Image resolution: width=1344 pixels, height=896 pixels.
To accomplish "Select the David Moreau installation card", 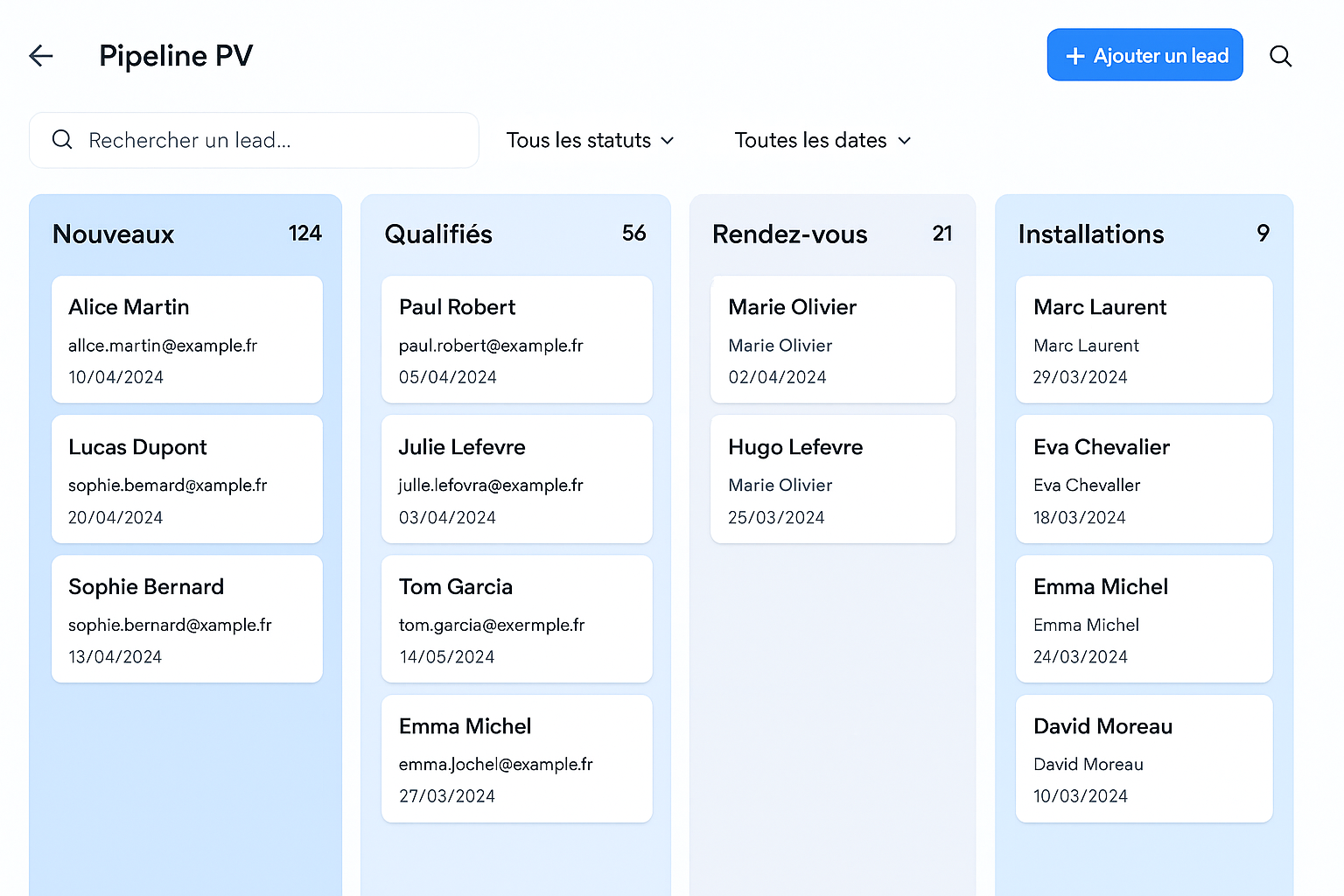I will 1144,759.
